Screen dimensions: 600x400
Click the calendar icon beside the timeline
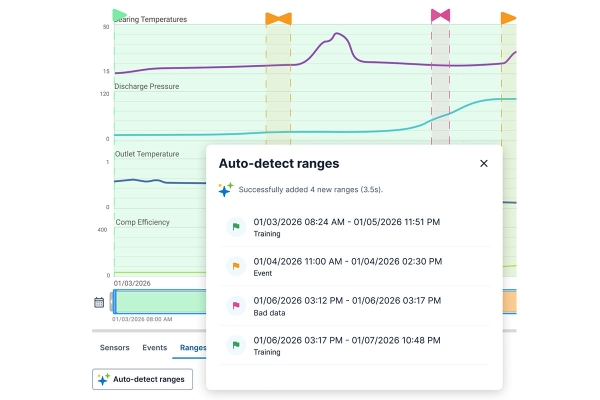99,302
